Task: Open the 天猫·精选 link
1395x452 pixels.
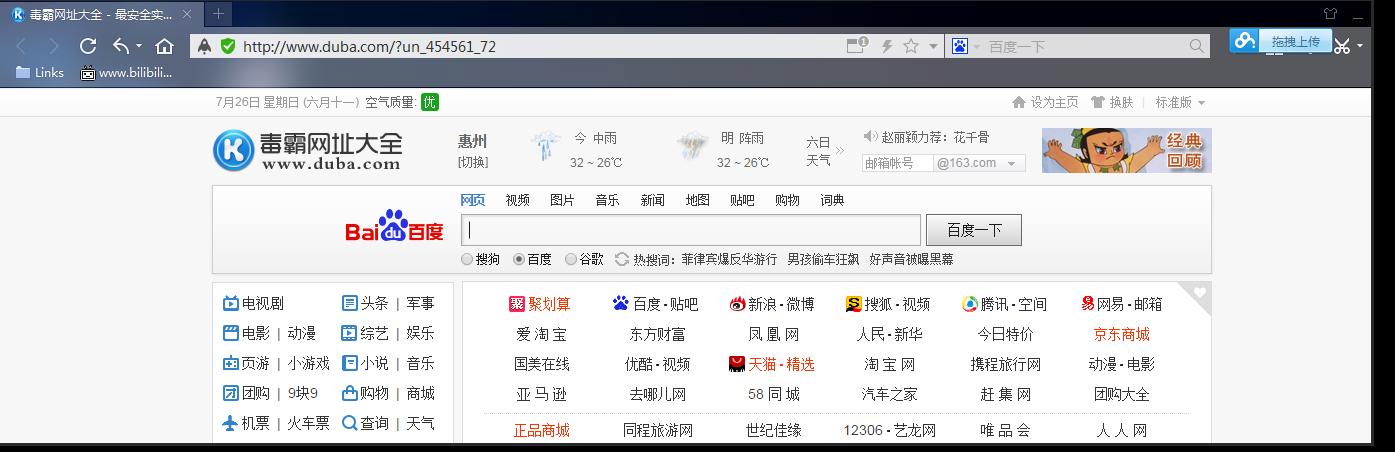Action: pos(772,364)
